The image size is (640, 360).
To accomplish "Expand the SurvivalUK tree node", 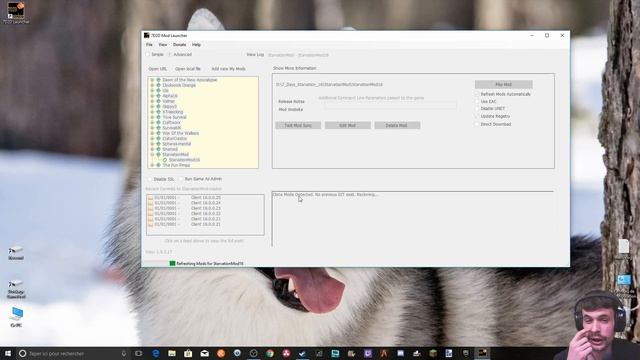I will pos(152,128).
